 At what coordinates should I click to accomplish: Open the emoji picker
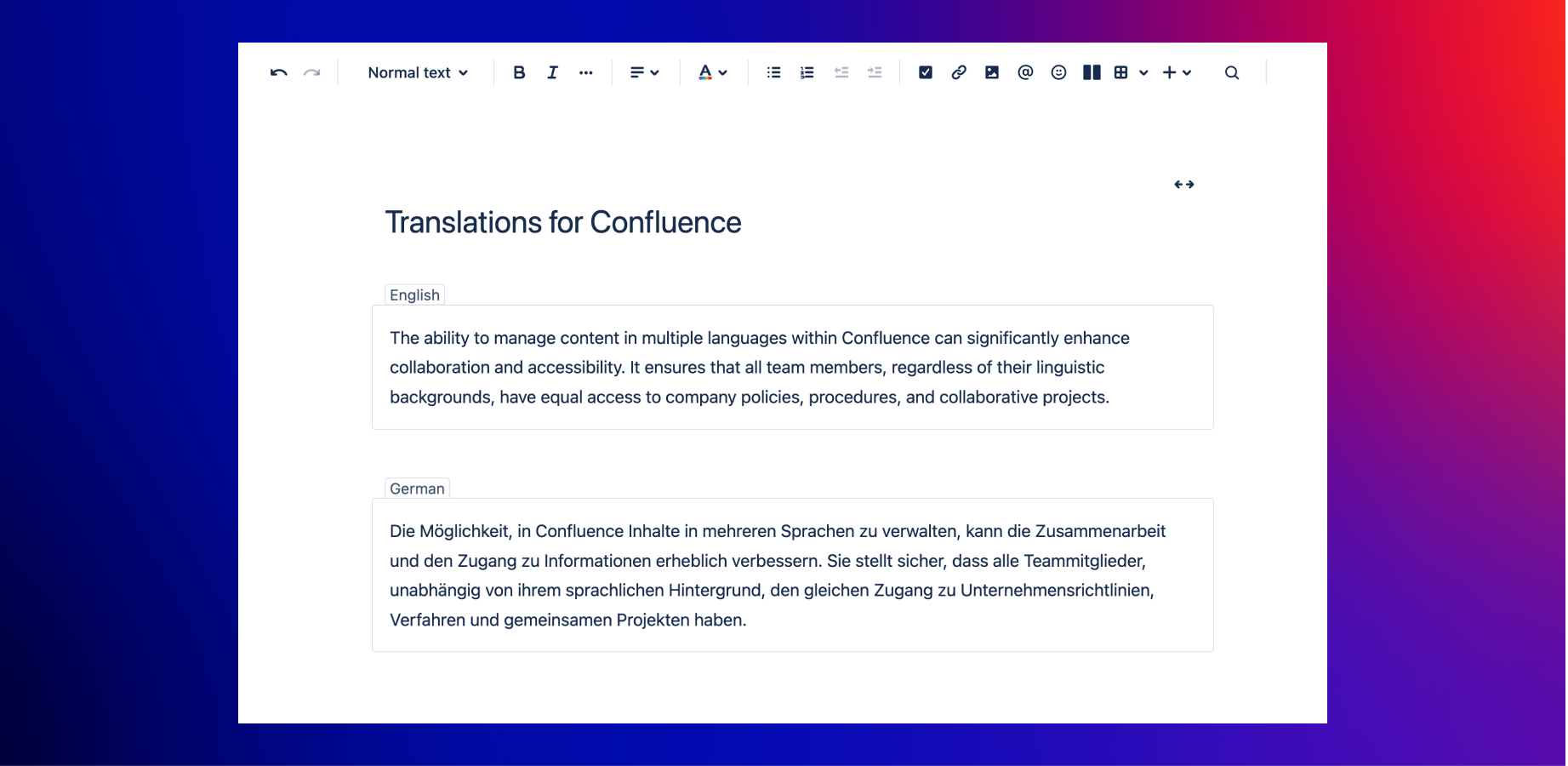[1058, 73]
